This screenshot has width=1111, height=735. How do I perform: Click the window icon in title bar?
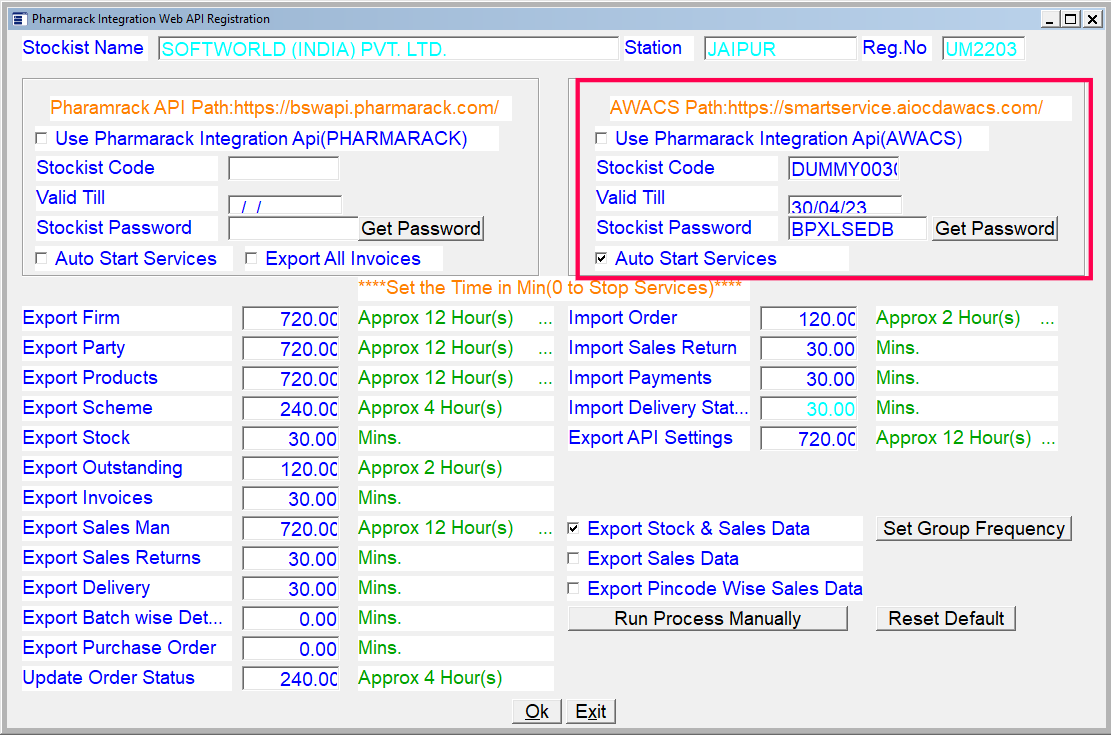coord(20,19)
